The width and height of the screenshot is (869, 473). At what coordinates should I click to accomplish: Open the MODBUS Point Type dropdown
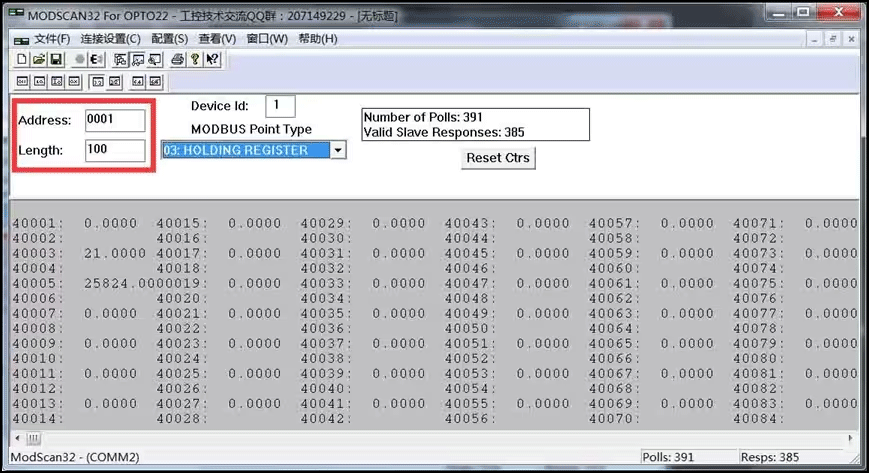(x=337, y=150)
